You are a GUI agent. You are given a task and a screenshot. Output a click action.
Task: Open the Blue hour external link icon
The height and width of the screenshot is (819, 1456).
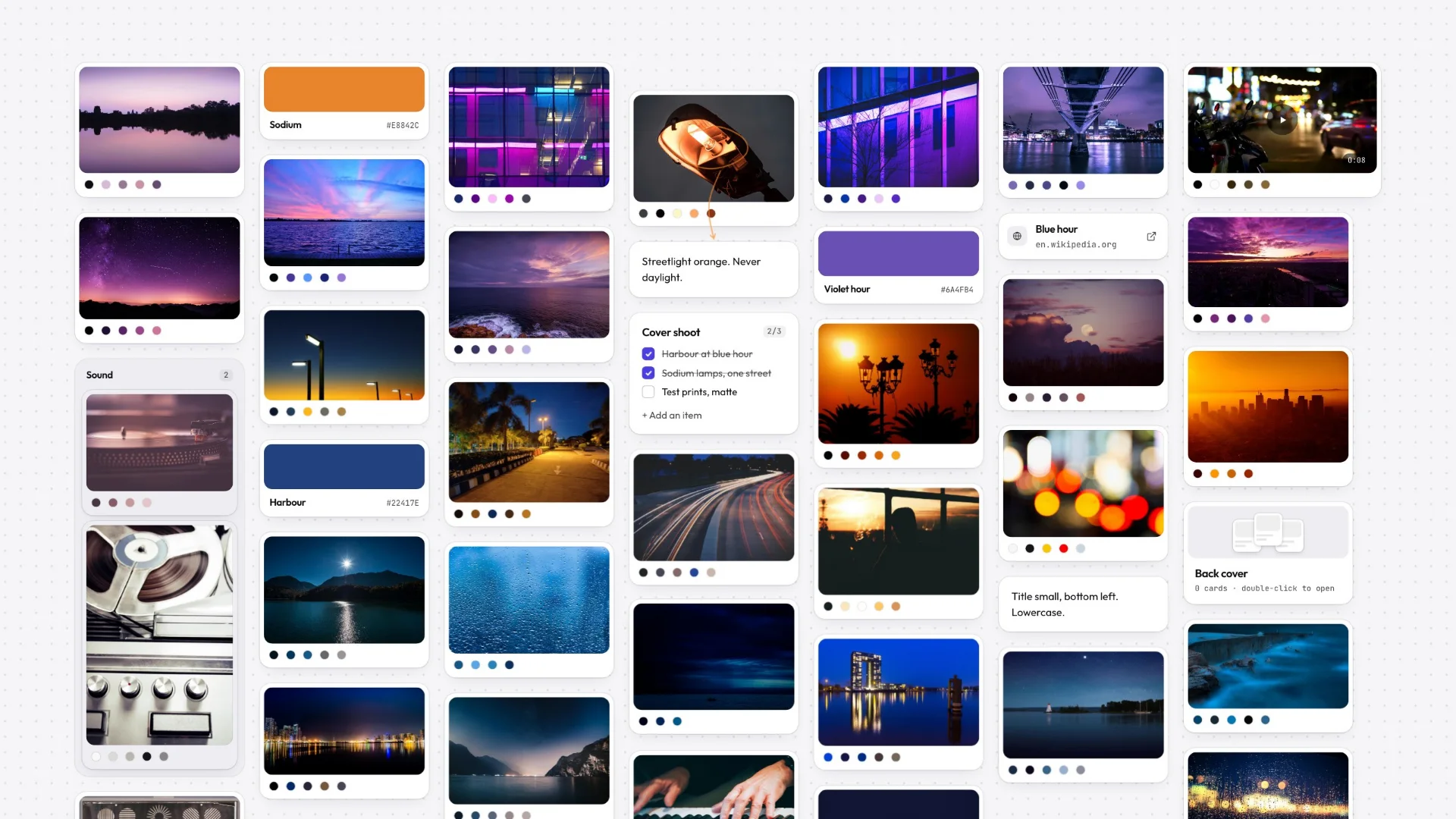1151,237
